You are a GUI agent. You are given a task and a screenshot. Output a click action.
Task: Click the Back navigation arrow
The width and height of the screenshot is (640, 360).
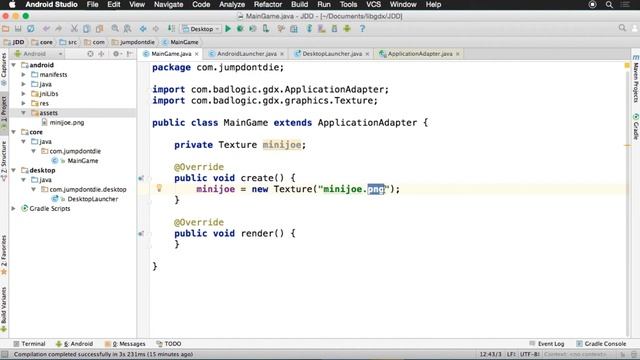point(143,29)
